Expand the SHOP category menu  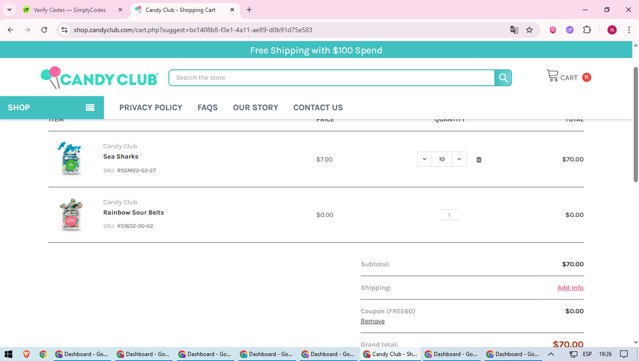[52, 108]
